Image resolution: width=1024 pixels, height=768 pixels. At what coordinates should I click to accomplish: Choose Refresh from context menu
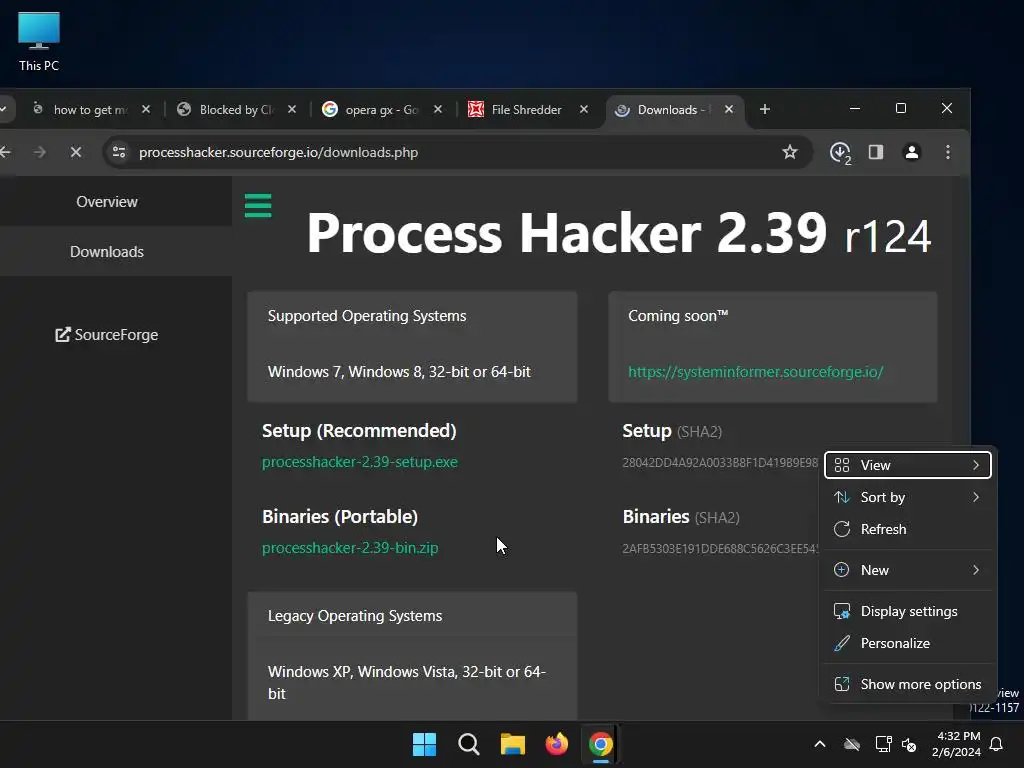coord(908,529)
